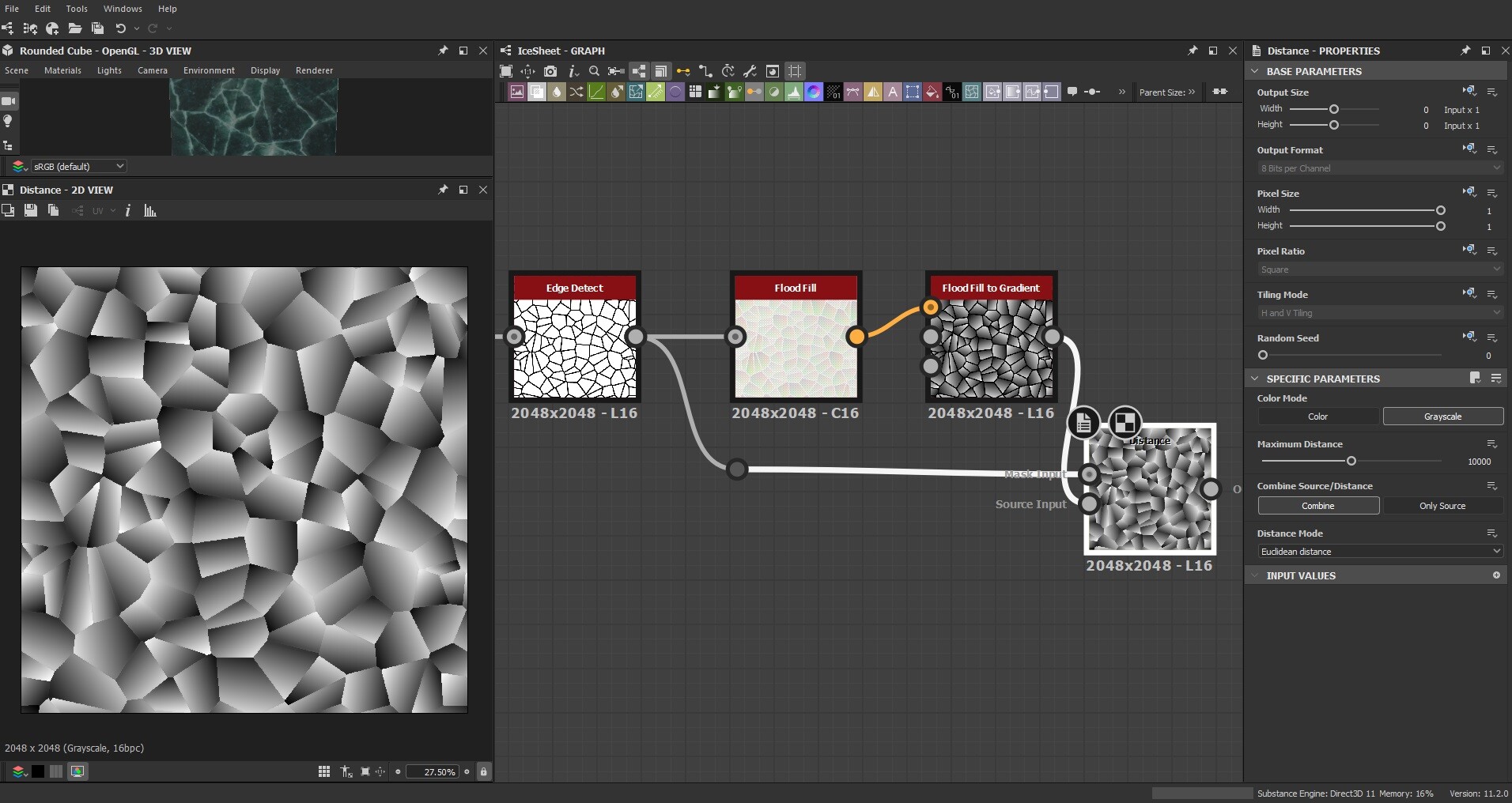Add a Text node from the node toolbar
The width and height of the screenshot is (1512, 803).
pyautogui.click(x=893, y=92)
